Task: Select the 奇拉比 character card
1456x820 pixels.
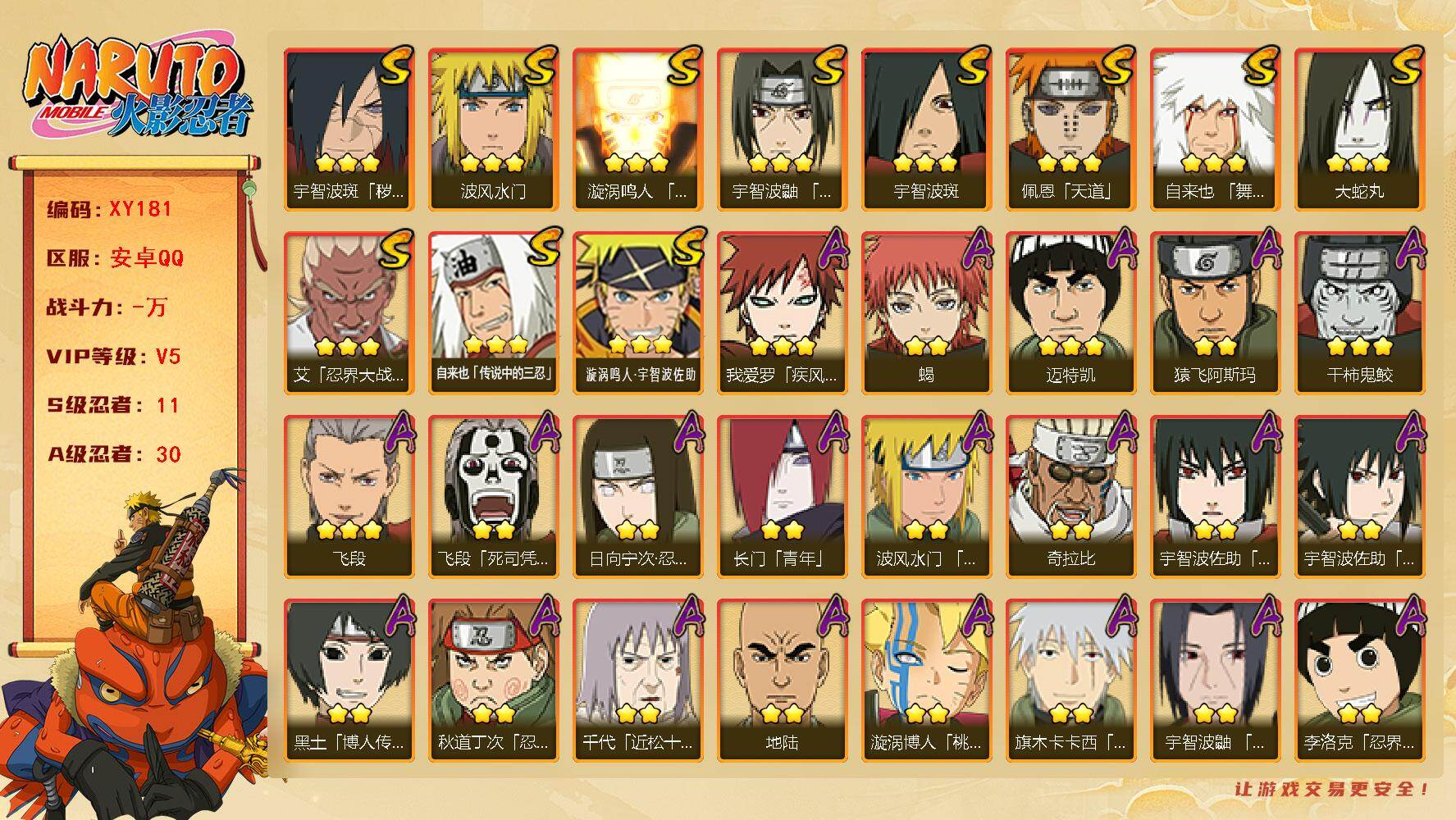Action: 1070,497
